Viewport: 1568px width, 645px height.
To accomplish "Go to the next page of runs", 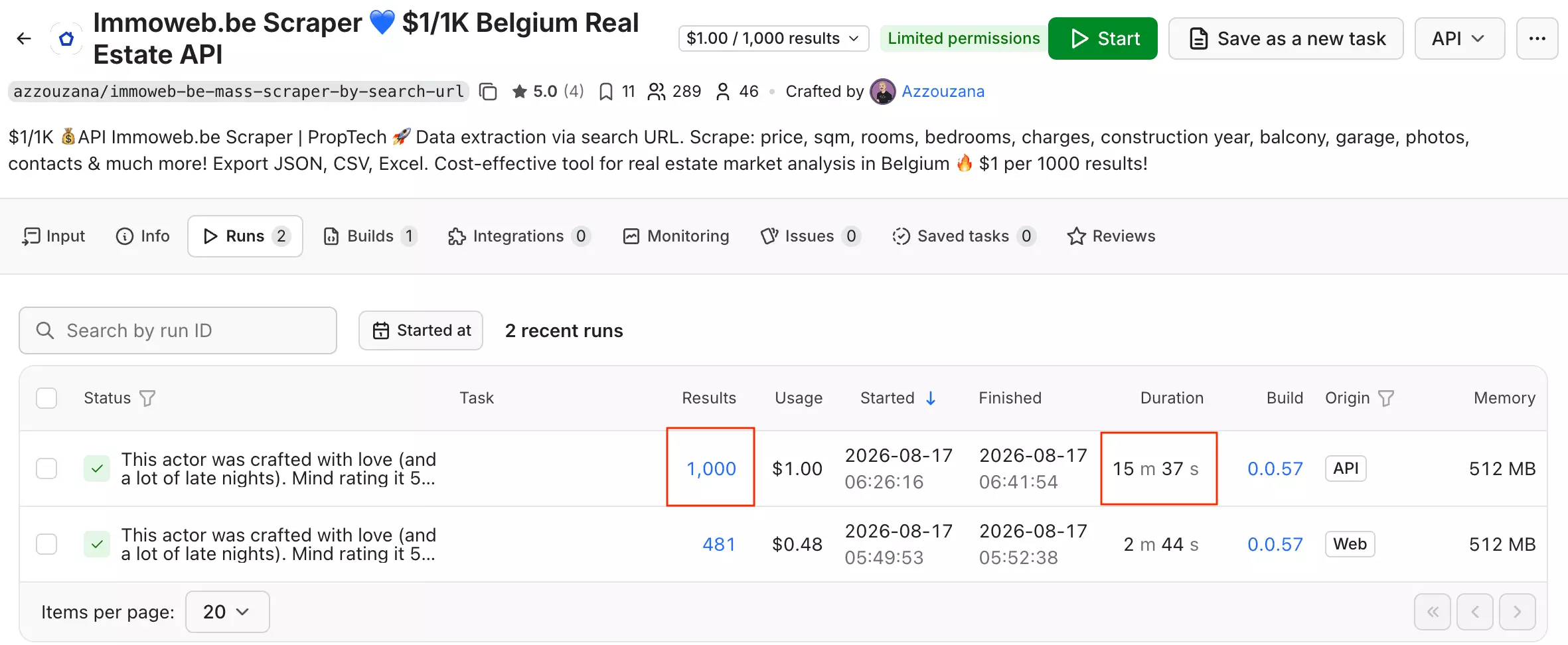I will [x=1518, y=612].
